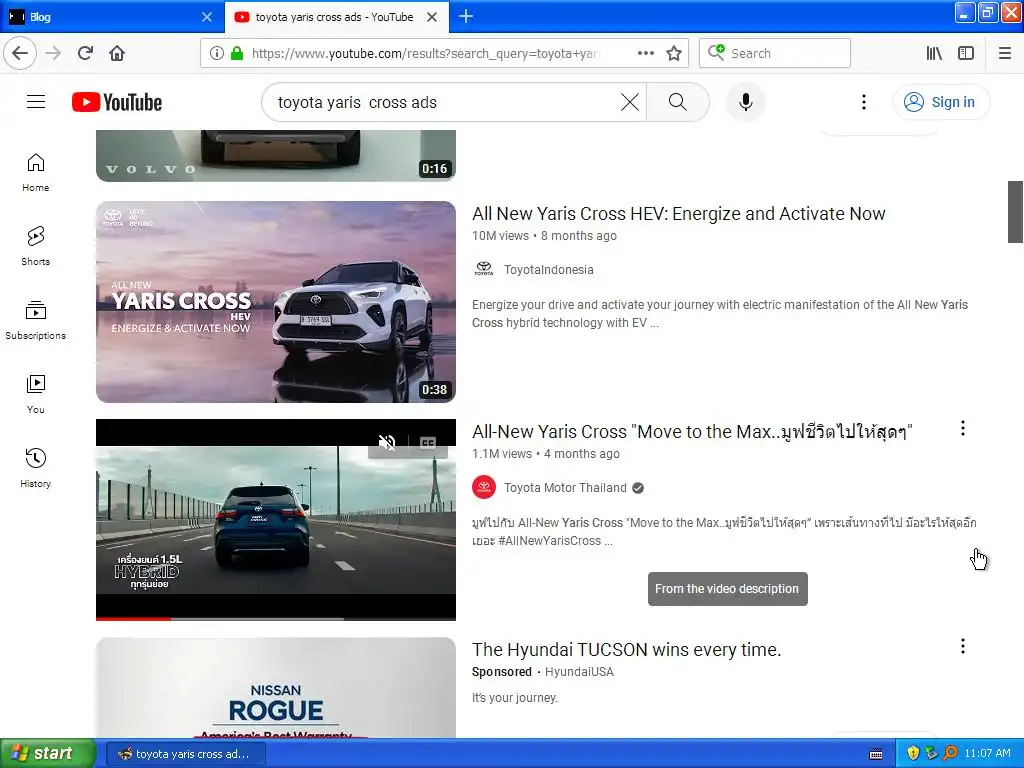Click the secure connection padlock

(237, 53)
